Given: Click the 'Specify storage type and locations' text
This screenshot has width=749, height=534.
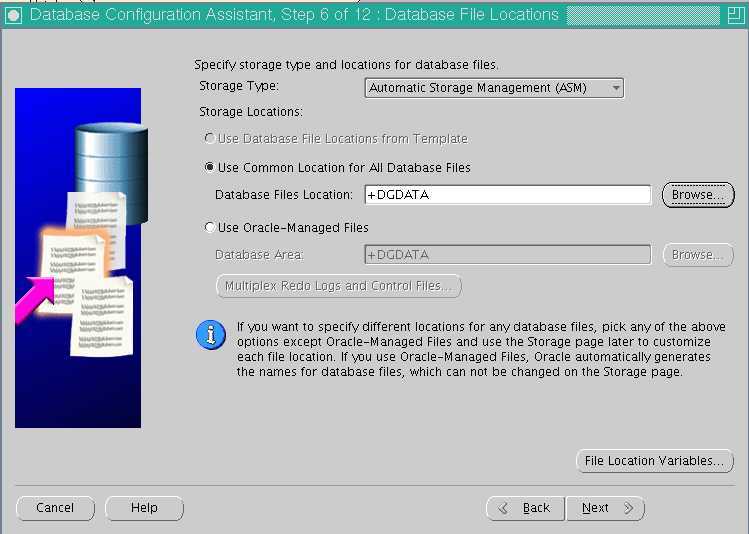Looking at the screenshot, I should (x=346, y=64).
